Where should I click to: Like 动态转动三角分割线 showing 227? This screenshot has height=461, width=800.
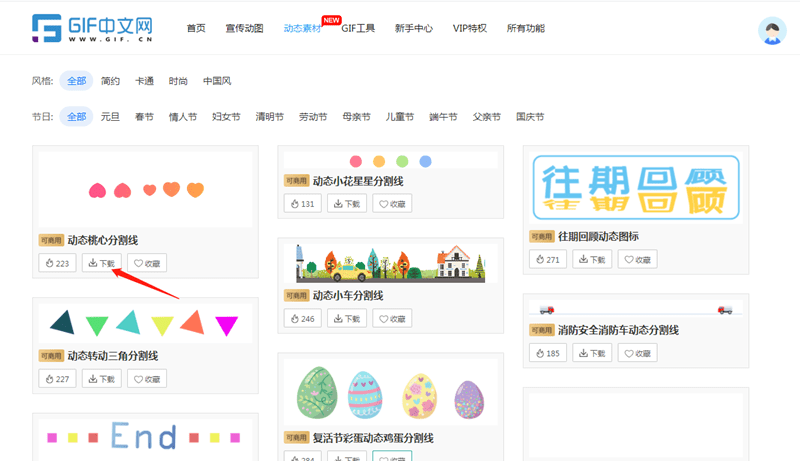pyautogui.click(x=57, y=379)
